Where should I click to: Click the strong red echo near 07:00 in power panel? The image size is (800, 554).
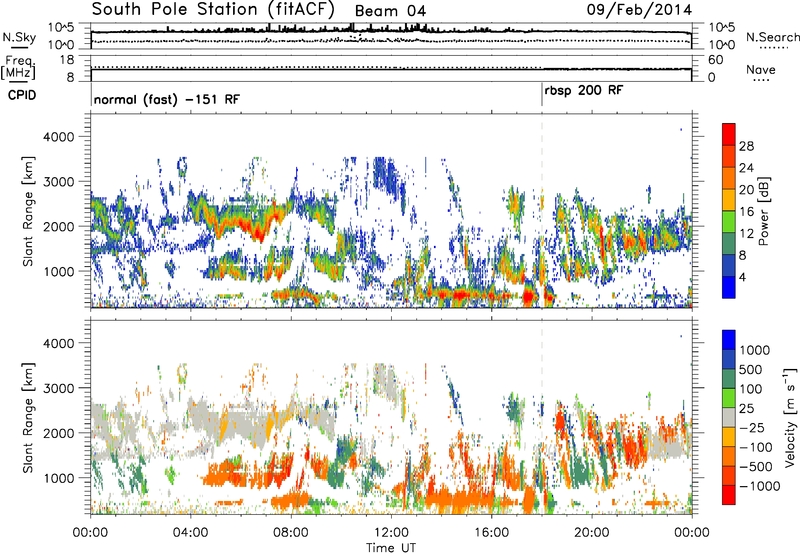pos(259,231)
